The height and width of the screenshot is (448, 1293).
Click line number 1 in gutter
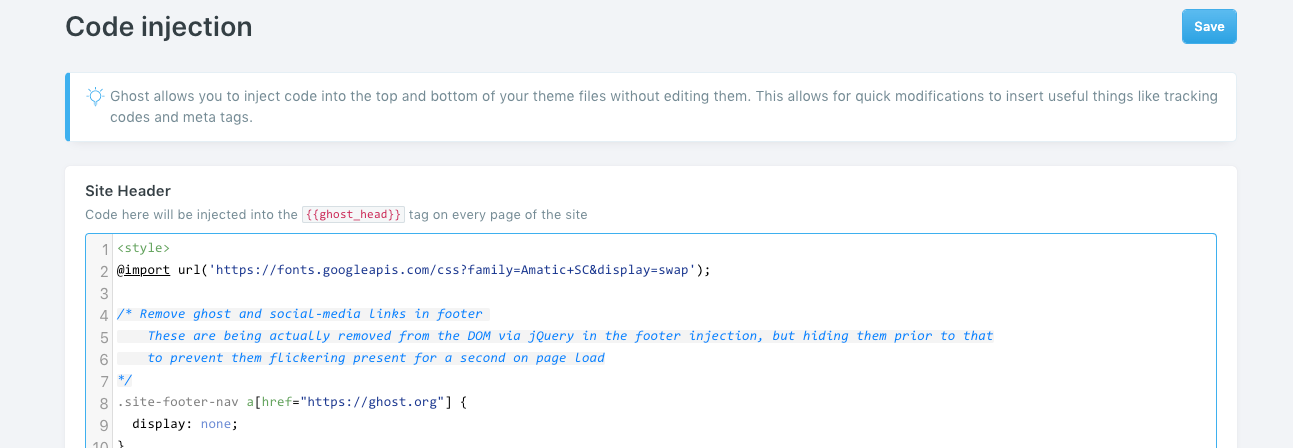click(104, 249)
